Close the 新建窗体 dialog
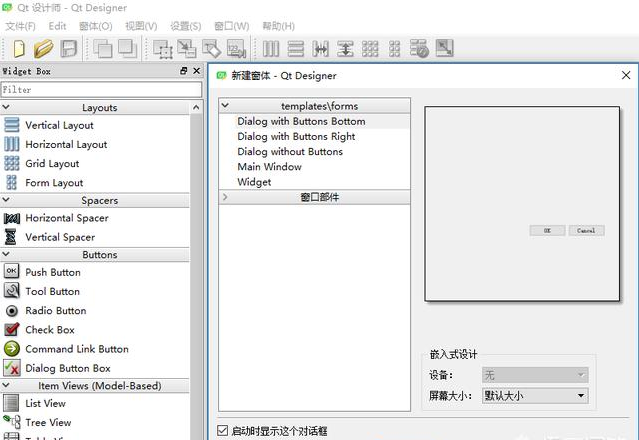Viewport: 639px width, 440px height. (626, 75)
